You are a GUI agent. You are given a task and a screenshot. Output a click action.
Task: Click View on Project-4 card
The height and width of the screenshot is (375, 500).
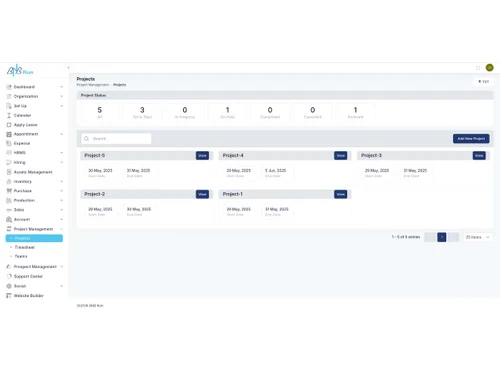pos(341,156)
